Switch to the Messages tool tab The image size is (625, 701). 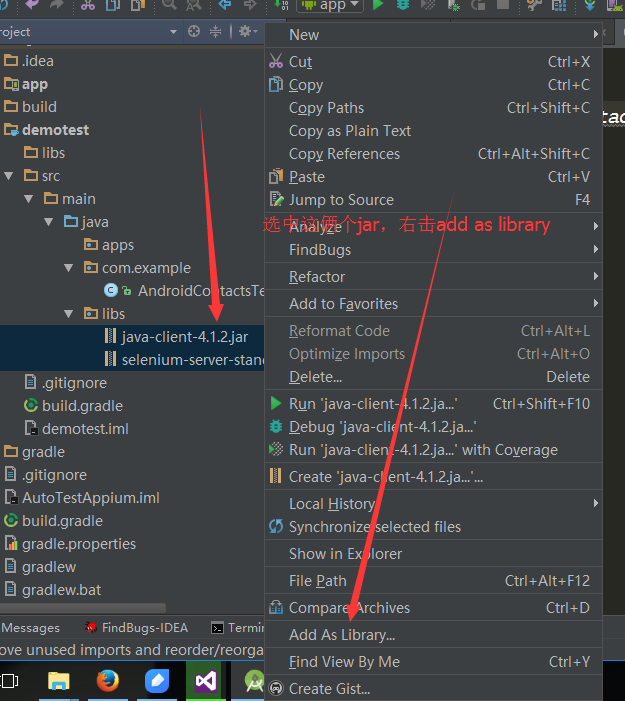pyautogui.click(x=30, y=628)
